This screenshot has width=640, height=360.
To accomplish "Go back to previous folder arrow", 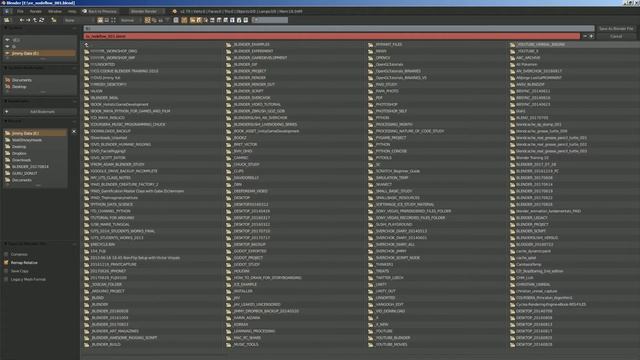I will point(22,20).
